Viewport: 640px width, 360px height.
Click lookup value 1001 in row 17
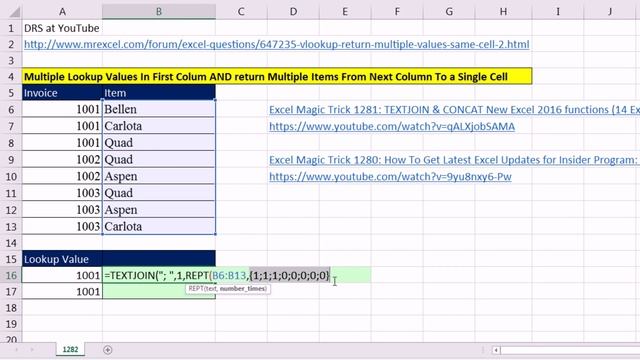pos(62,292)
